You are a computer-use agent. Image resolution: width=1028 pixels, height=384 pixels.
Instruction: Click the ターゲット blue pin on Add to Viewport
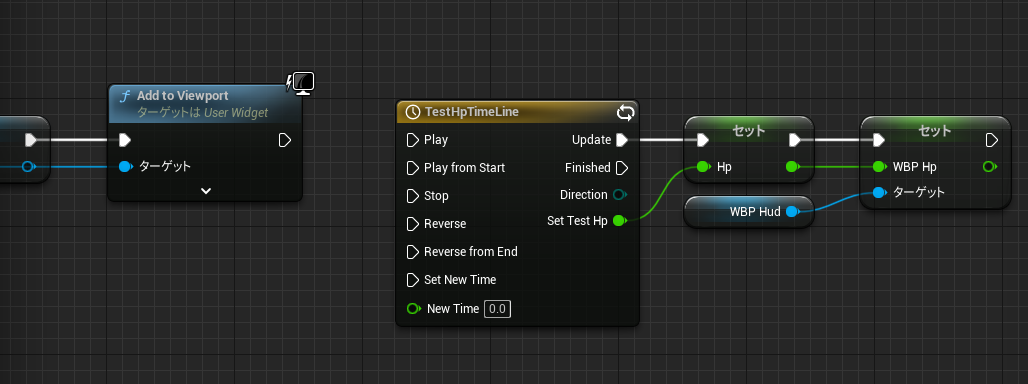click(x=126, y=166)
